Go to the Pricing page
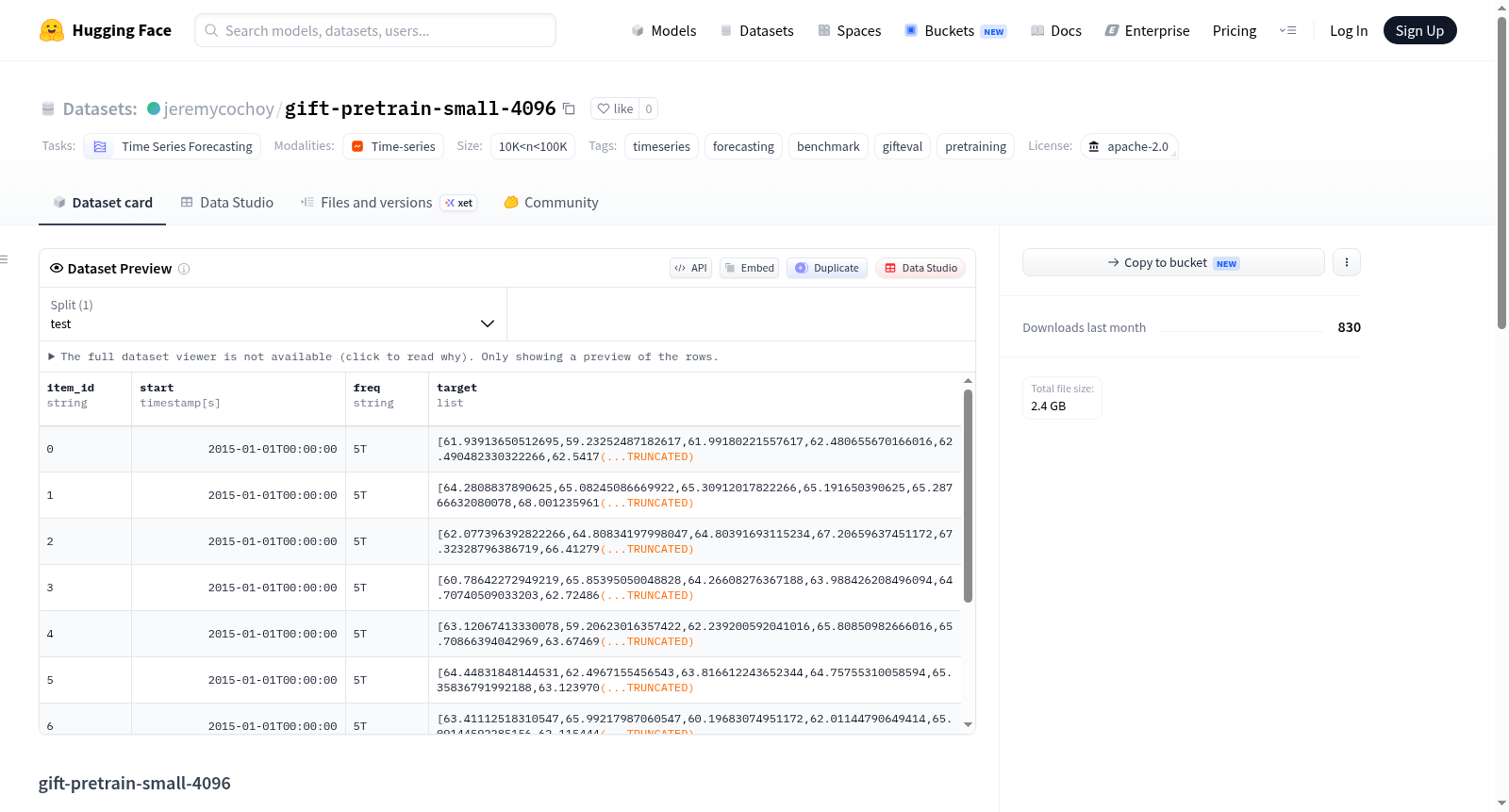 1235,30
